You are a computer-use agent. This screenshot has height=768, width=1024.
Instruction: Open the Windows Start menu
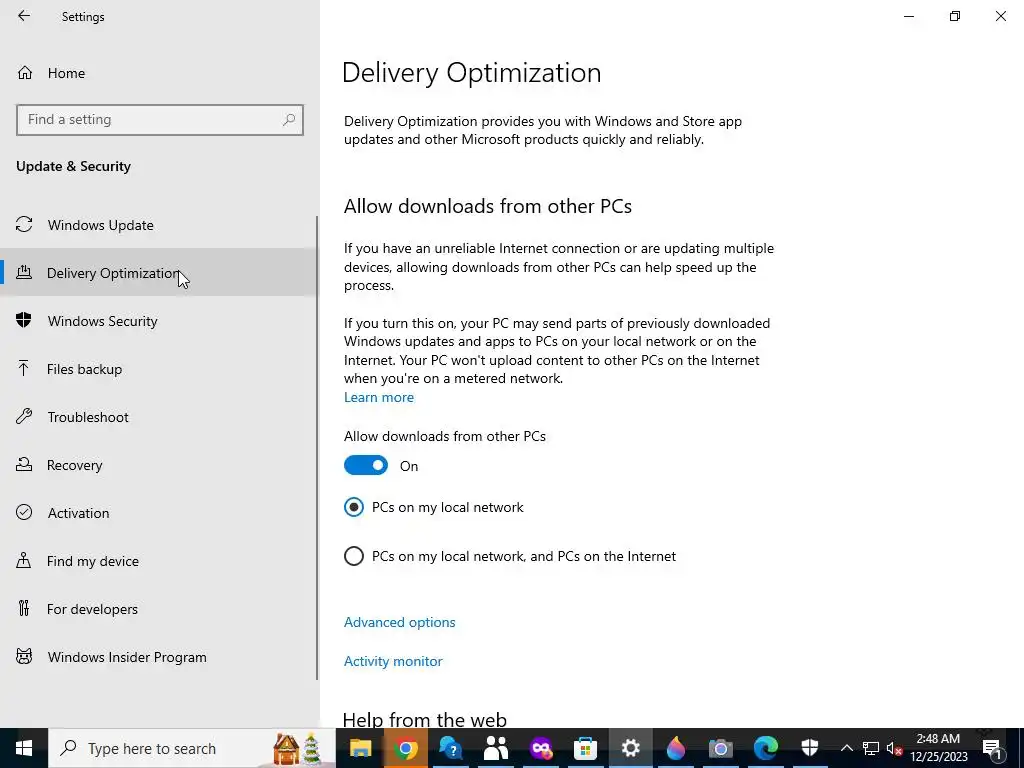[x=24, y=748]
